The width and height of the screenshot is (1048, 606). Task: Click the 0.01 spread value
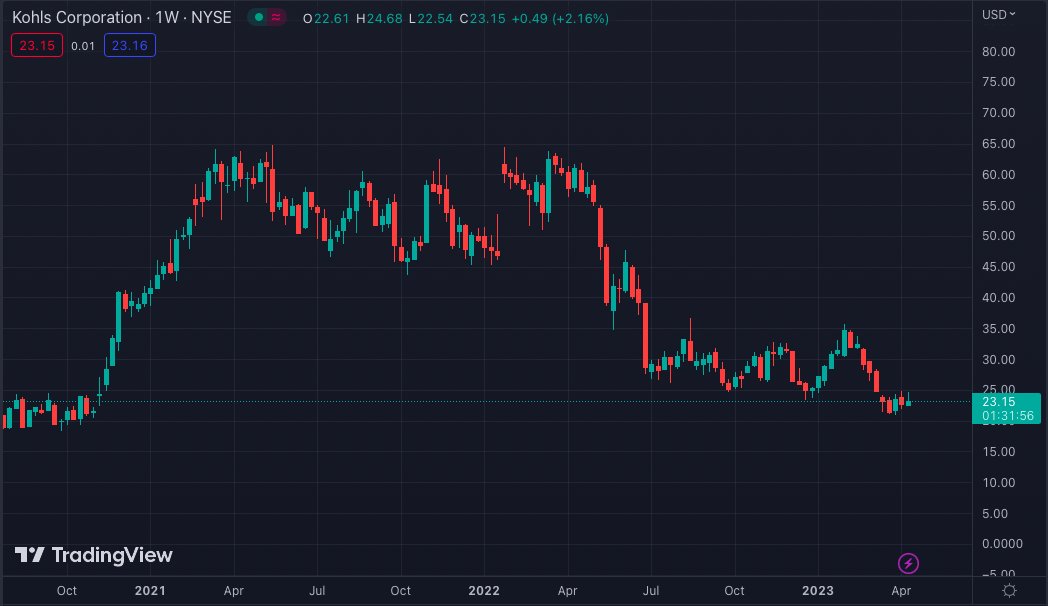(x=83, y=46)
